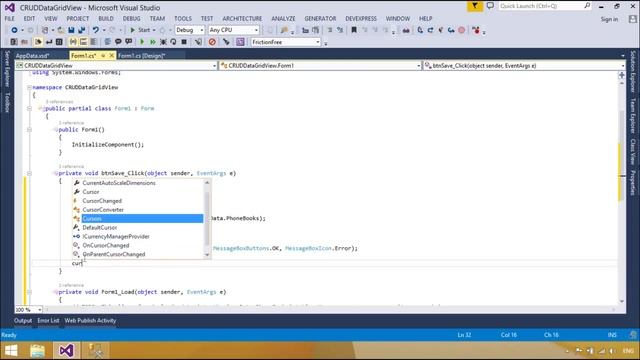Click the pink circle icon in top toolbar

(x=462, y=30)
